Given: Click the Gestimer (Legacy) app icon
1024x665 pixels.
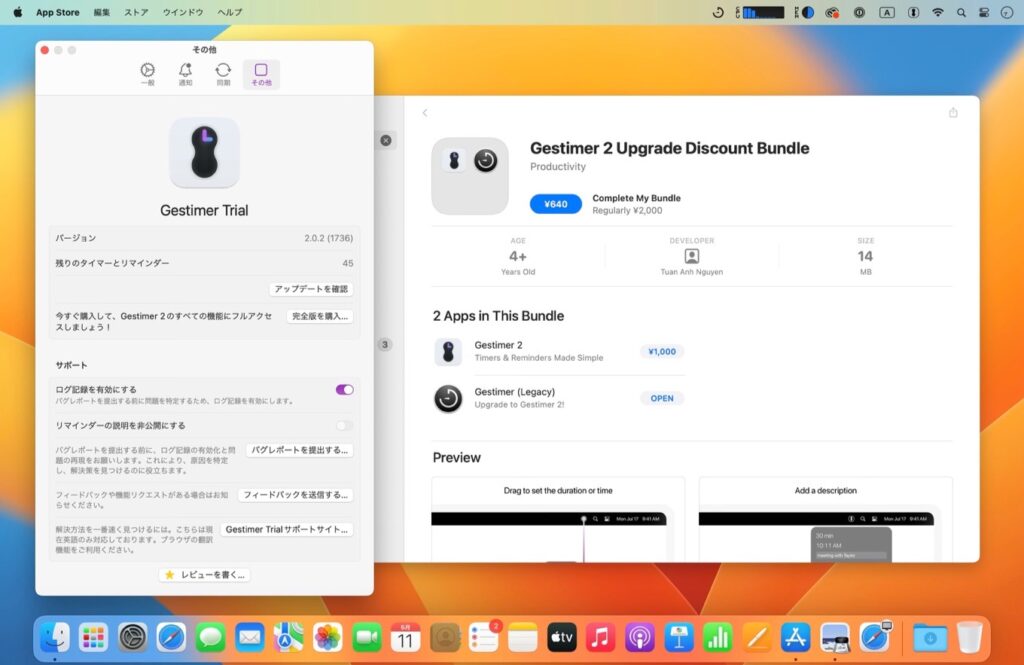Looking at the screenshot, I should coord(447,398).
